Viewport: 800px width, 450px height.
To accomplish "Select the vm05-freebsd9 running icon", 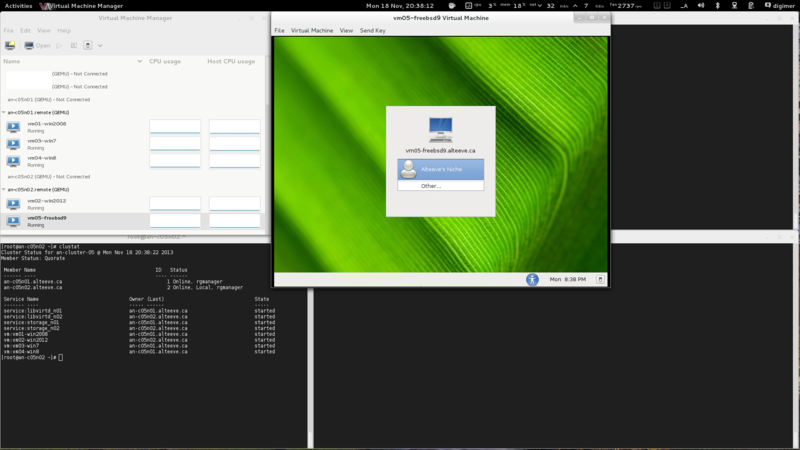I will coord(13,221).
